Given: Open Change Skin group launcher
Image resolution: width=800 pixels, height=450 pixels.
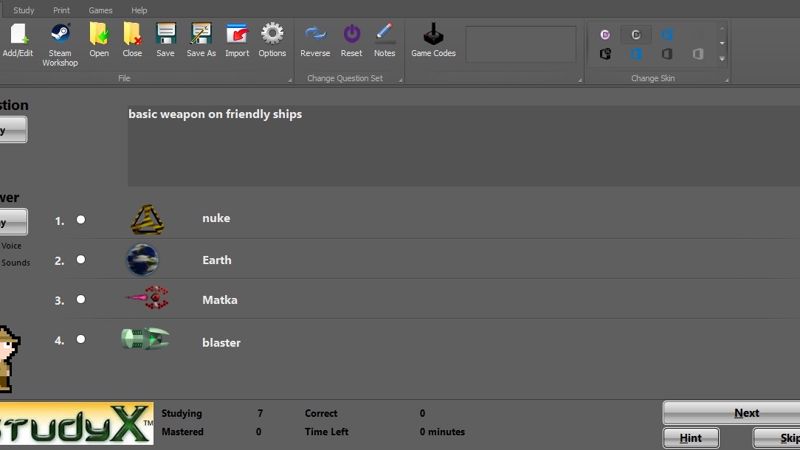Looking at the screenshot, I should 727,80.
